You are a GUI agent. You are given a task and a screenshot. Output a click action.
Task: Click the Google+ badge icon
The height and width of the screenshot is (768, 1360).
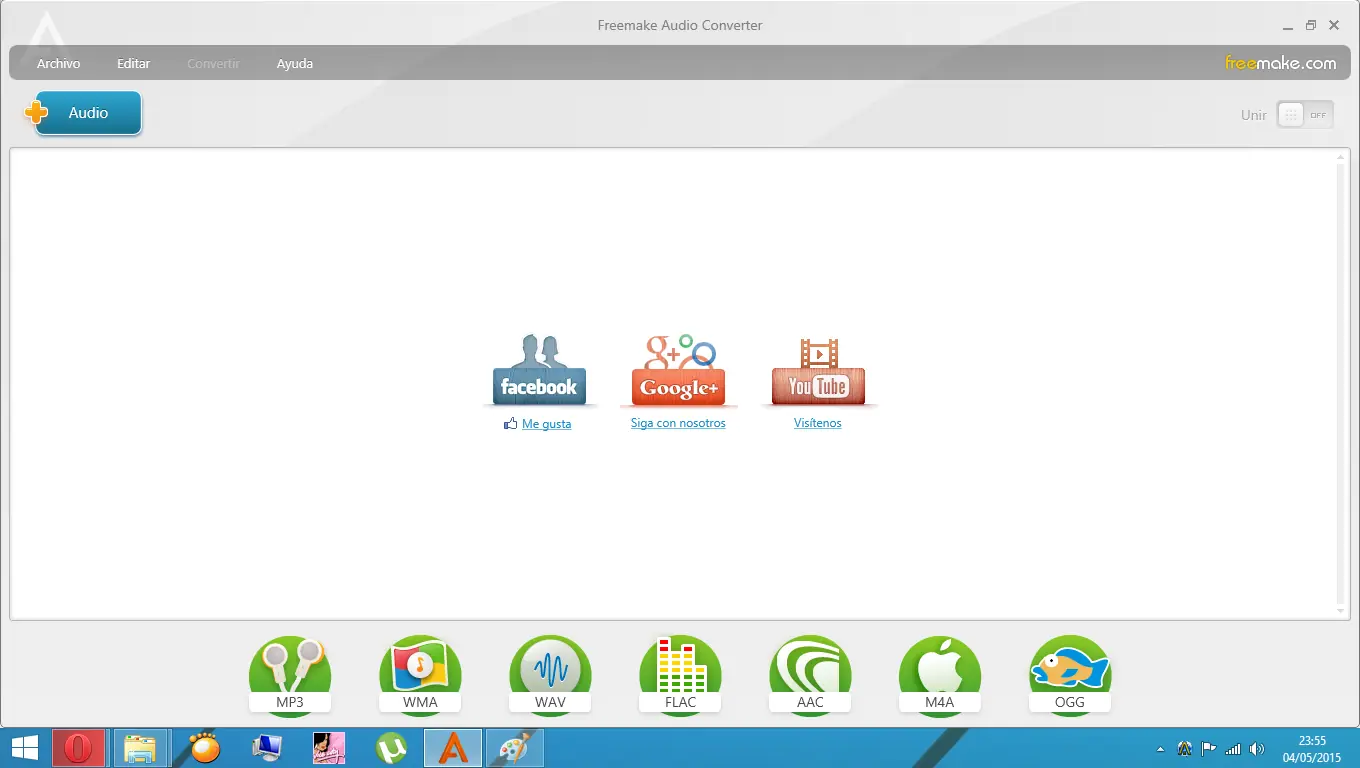coord(679,371)
